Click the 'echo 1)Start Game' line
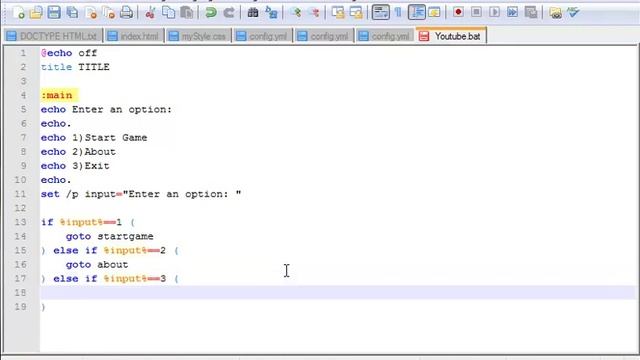 tap(94, 138)
